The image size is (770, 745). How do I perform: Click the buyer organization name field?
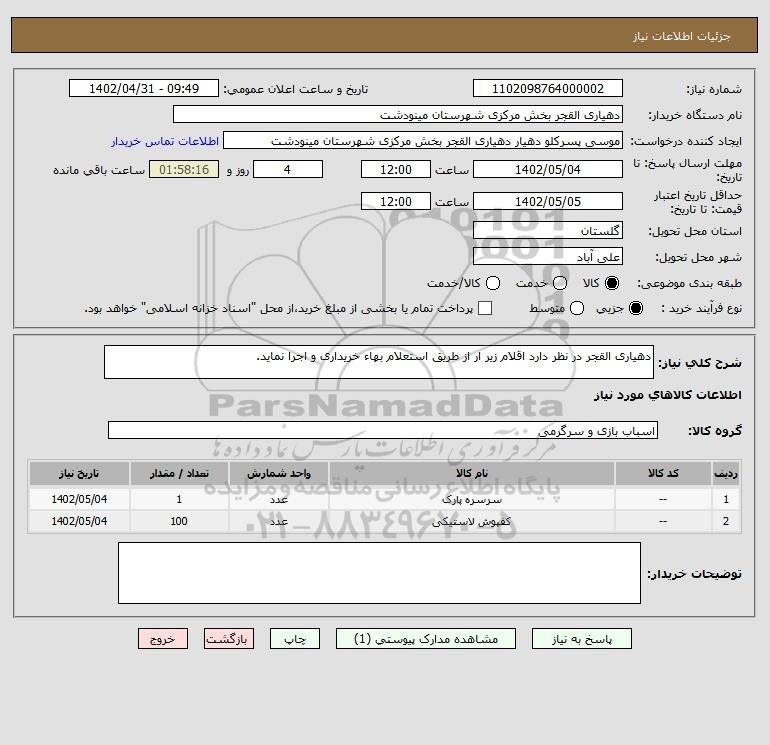coord(398,115)
